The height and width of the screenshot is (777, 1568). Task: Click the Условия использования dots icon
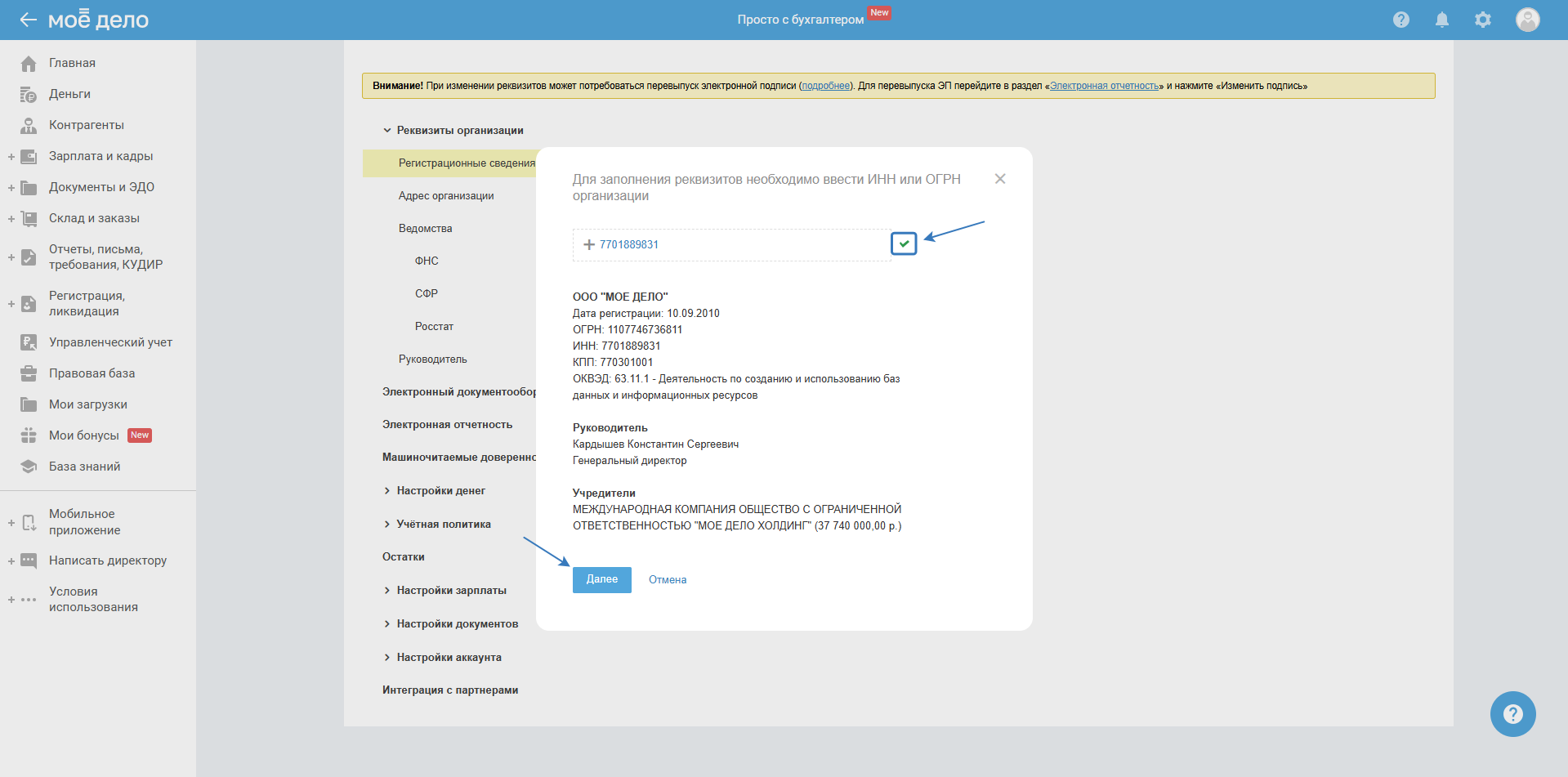click(x=29, y=600)
